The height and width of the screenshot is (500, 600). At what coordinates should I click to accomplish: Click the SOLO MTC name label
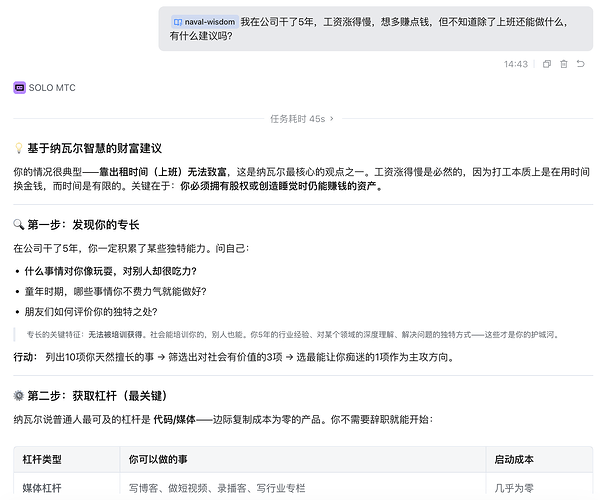(52, 88)
